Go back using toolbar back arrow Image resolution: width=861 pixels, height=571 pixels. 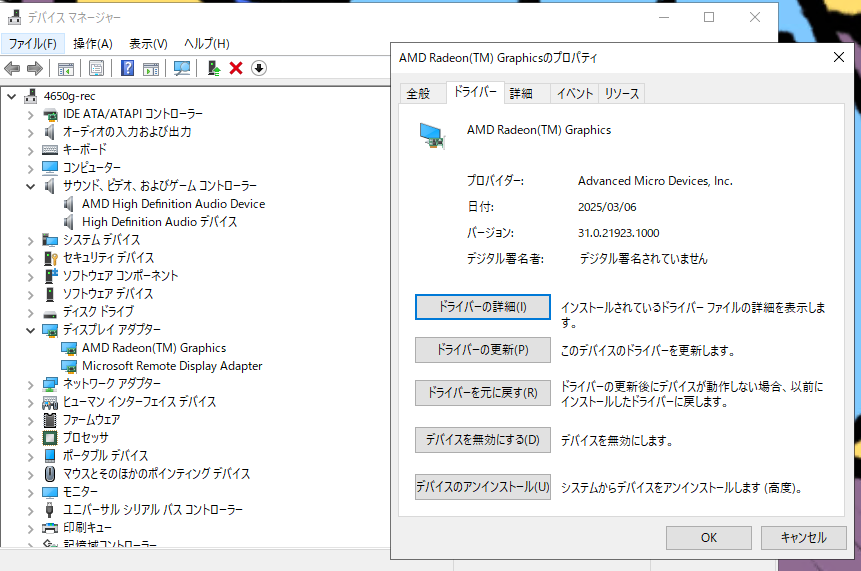[12, 69]
